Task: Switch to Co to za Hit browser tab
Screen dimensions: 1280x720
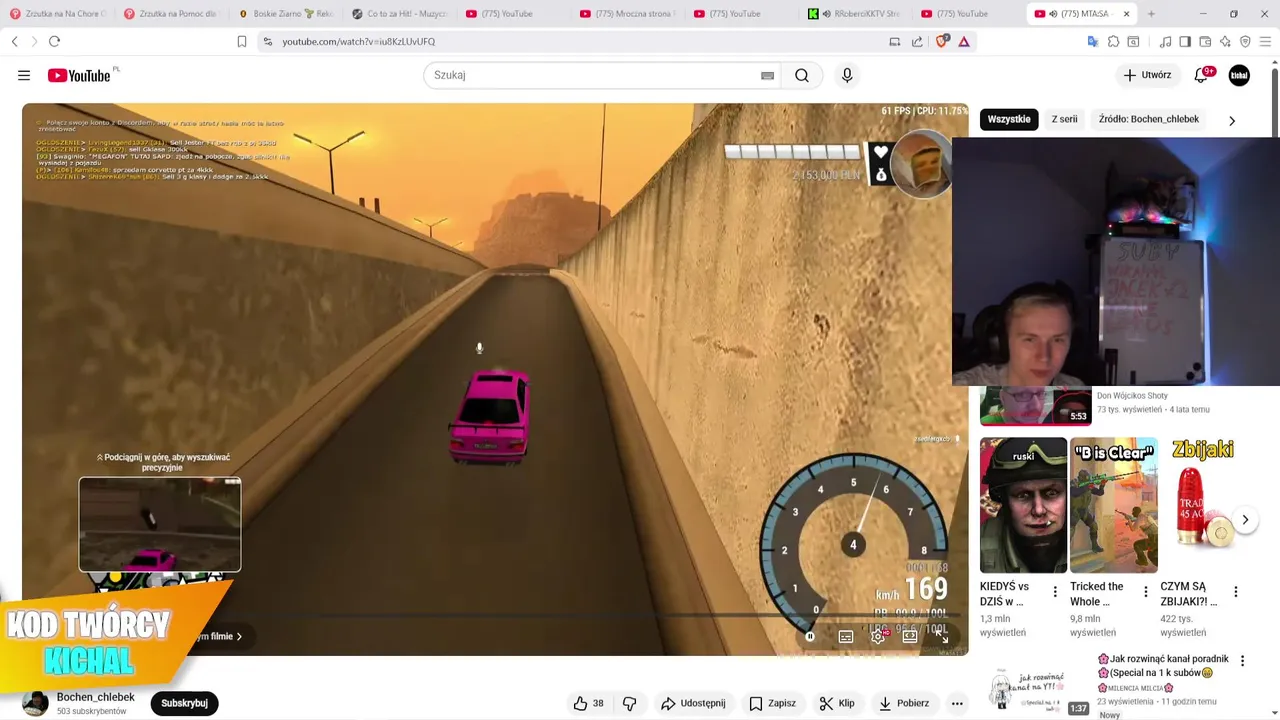Action: point(399,14)
